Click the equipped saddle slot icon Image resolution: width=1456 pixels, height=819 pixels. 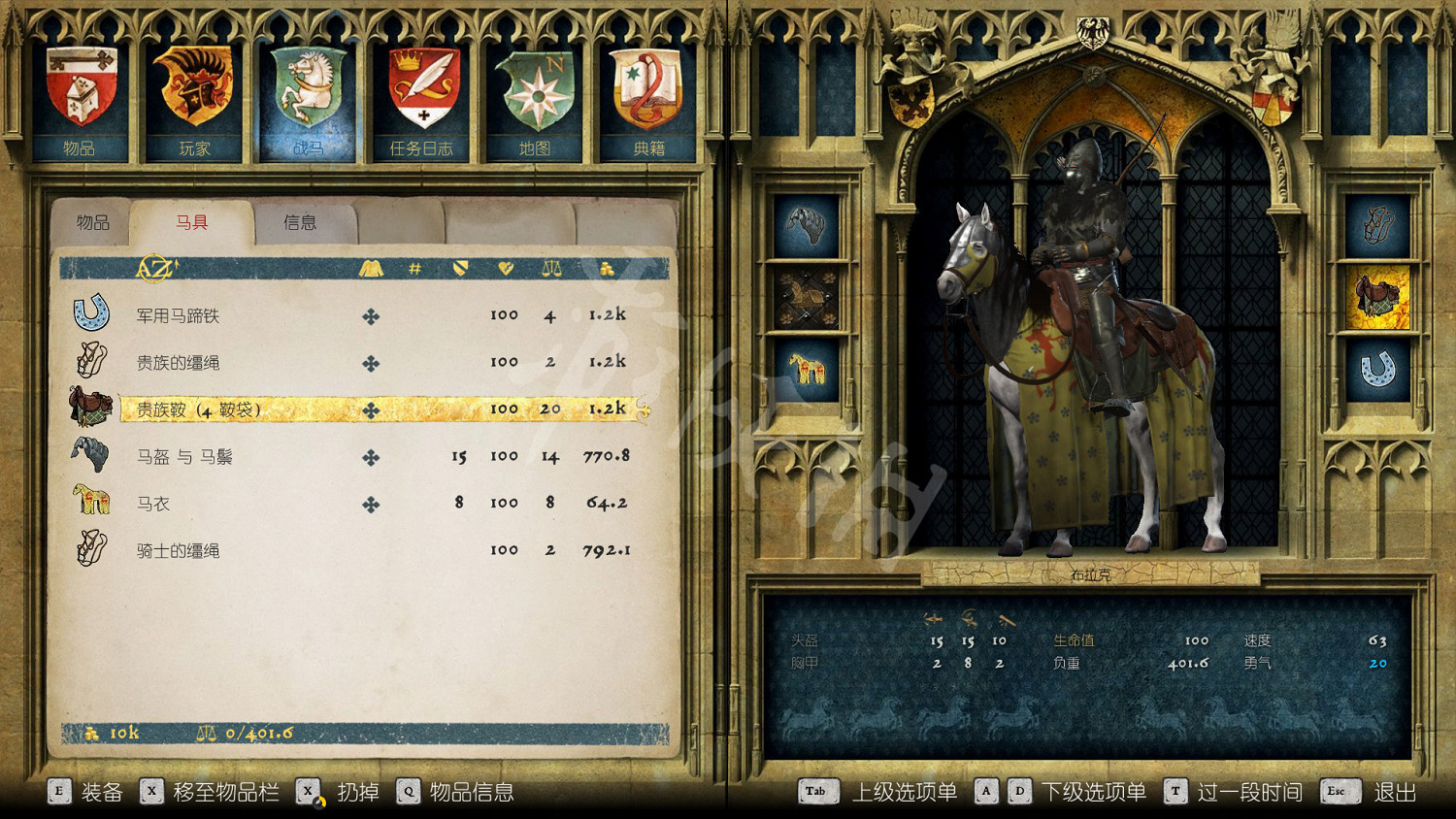tap(1377, 297)
